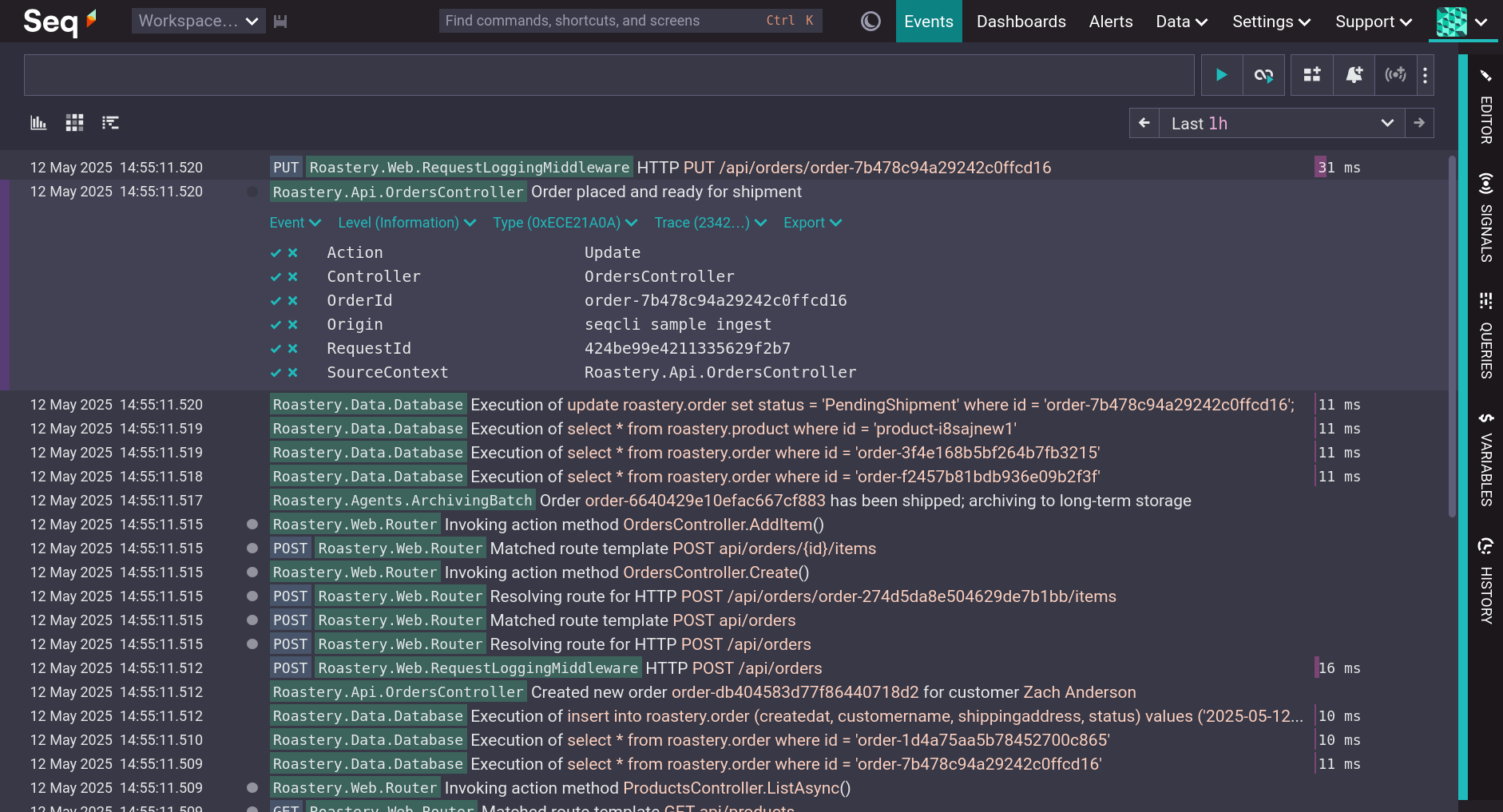Click the vertical events list scrollbar
Viewport: 1503px width, 812px height.
click(x=1452, y=335)
